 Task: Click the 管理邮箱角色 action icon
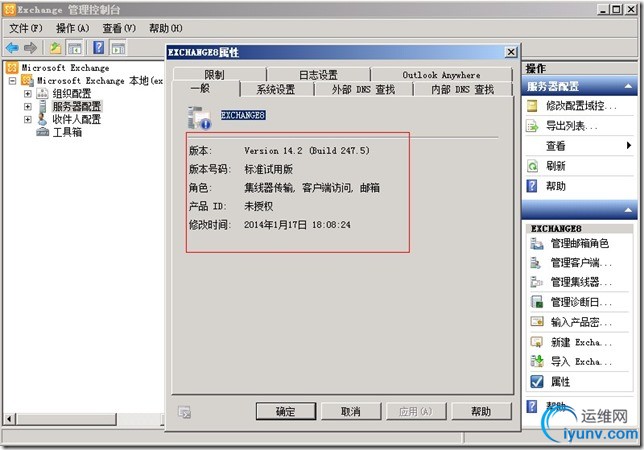(536, 243)
